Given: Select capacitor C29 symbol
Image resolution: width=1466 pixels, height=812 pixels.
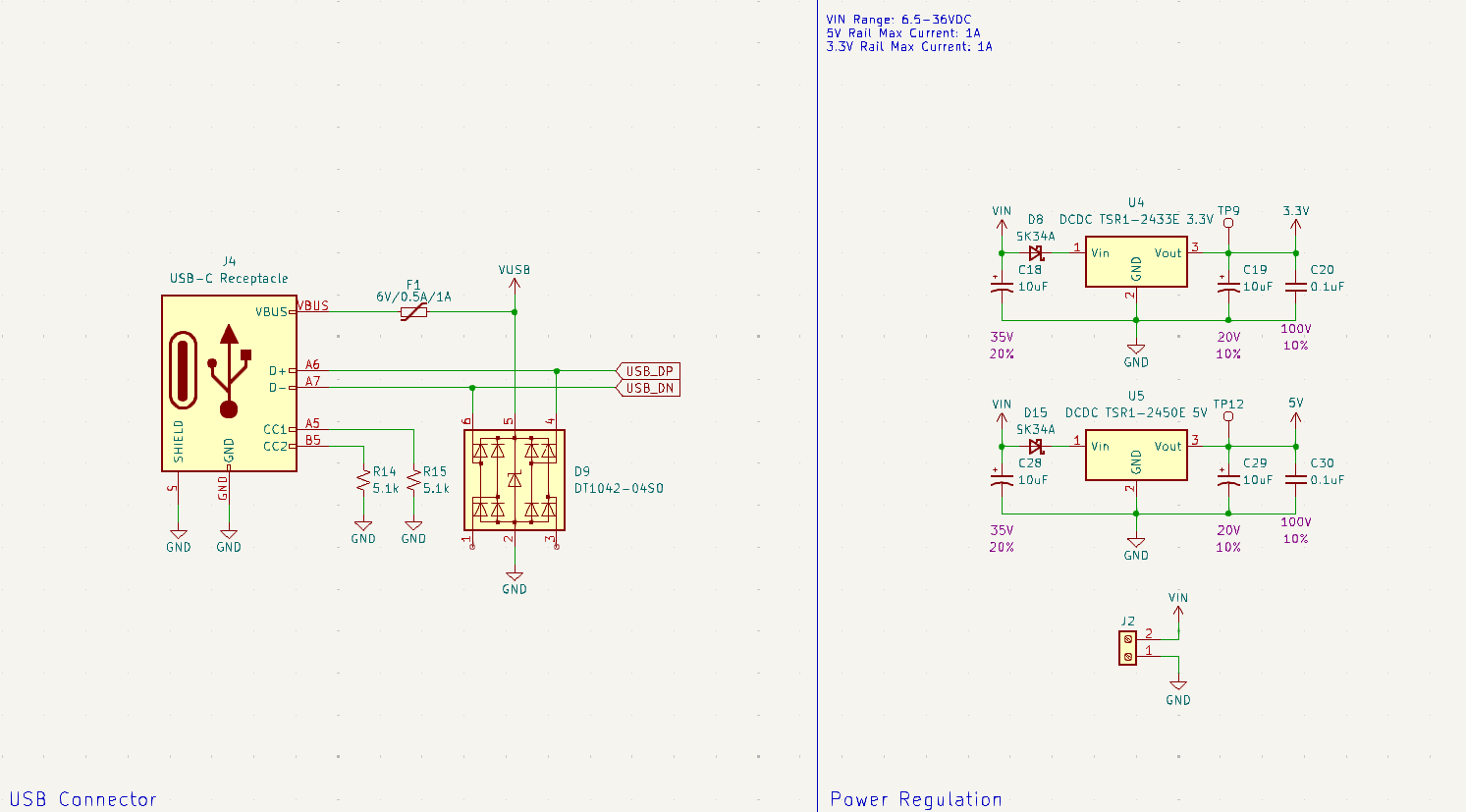Looking at the screenshot, I should (x=1228, y=479).
